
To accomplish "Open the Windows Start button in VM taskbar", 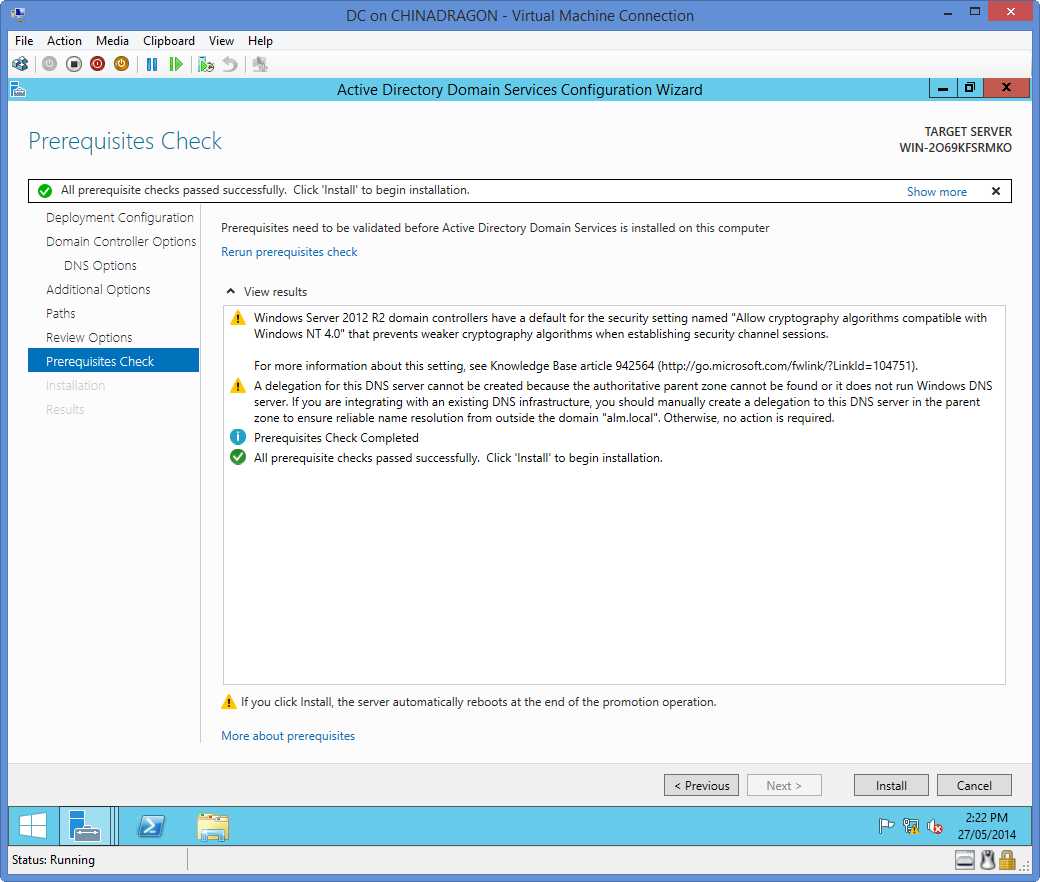I will [32, 826].
